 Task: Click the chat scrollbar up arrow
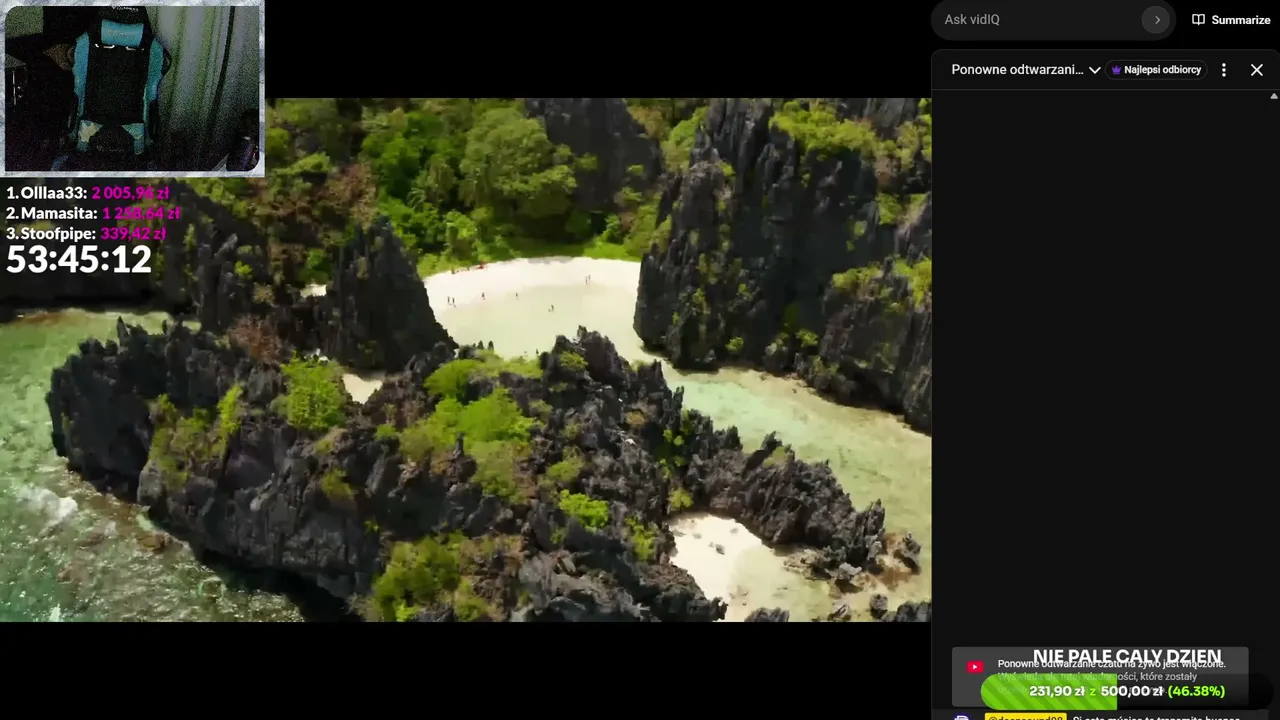(1274, 97)
